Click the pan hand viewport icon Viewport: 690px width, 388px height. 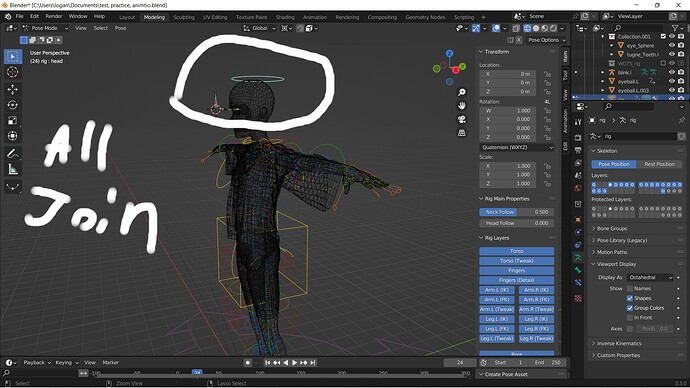pyautogui.click(x=462, y=106)
